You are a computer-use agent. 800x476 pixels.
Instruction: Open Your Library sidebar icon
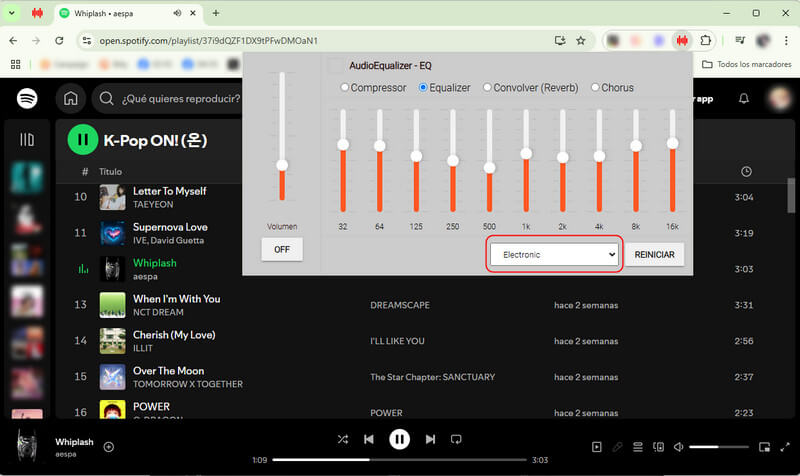coord(27,139)
